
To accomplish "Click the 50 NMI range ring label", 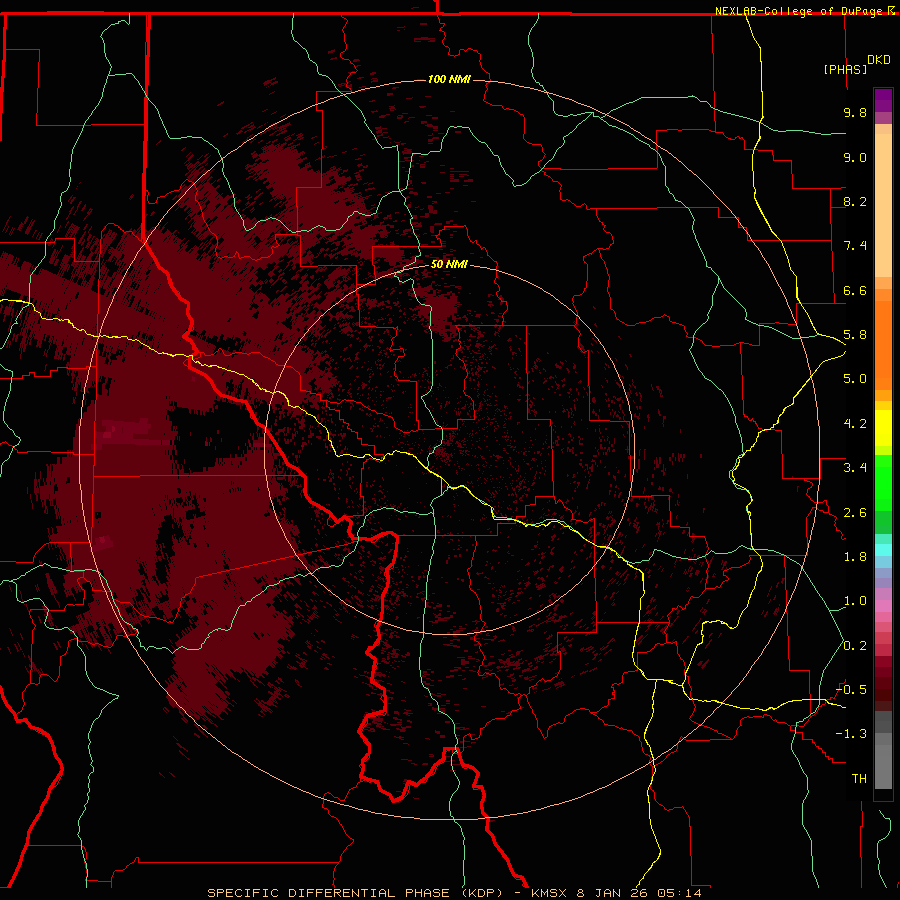I will [x=449, y=264].
